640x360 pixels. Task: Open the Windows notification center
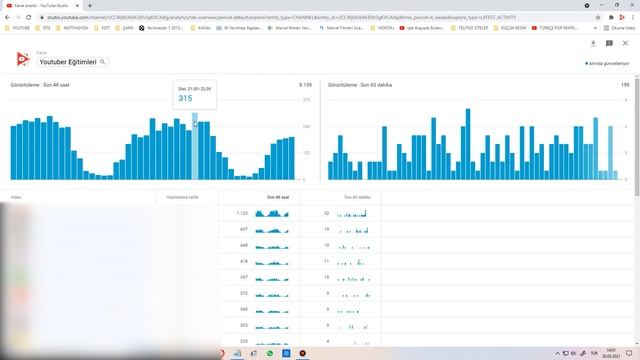(629, 353)
